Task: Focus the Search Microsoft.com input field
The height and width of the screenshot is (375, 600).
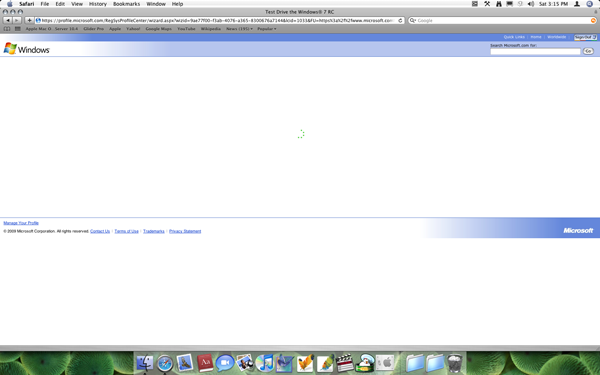Action: 535,51
